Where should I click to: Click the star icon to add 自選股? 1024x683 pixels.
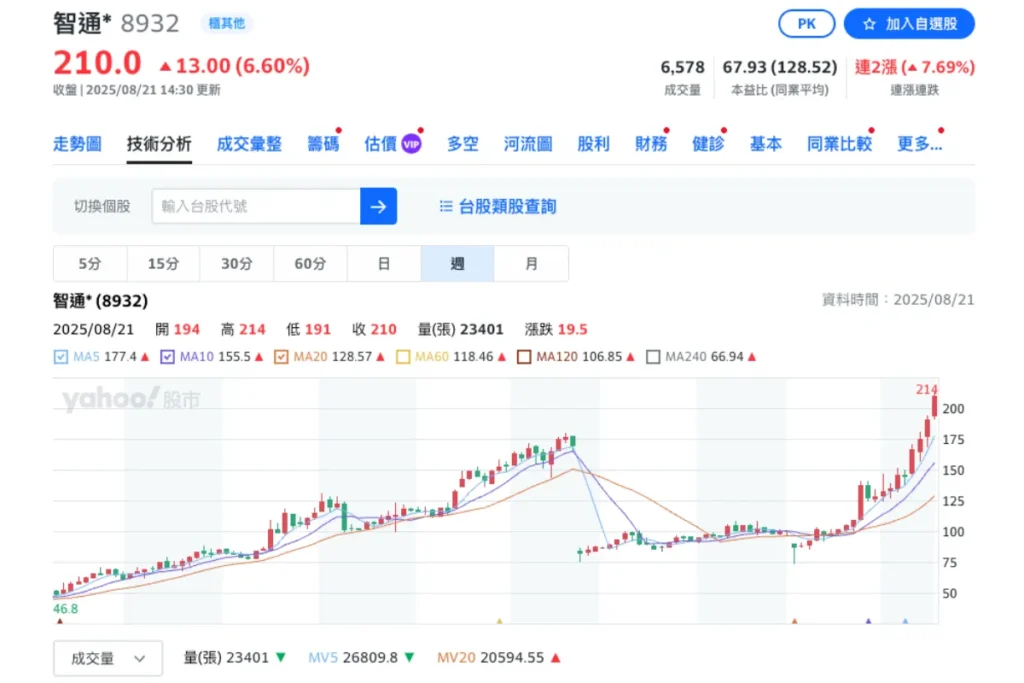click(x=869, y=24)
